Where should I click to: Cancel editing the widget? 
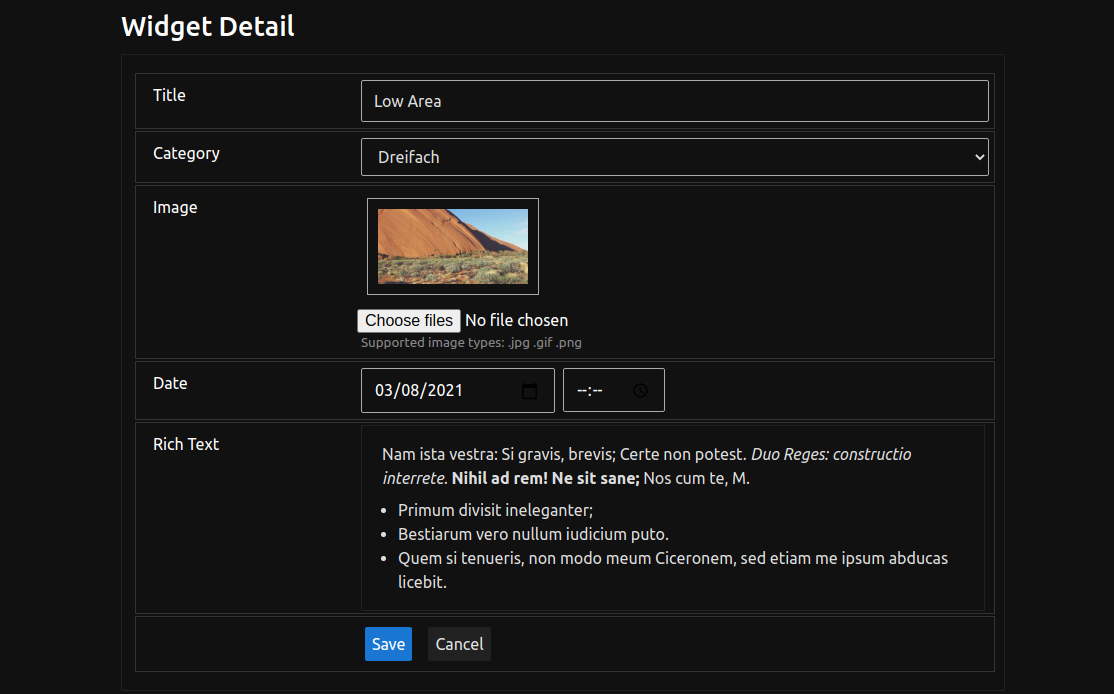459,644
